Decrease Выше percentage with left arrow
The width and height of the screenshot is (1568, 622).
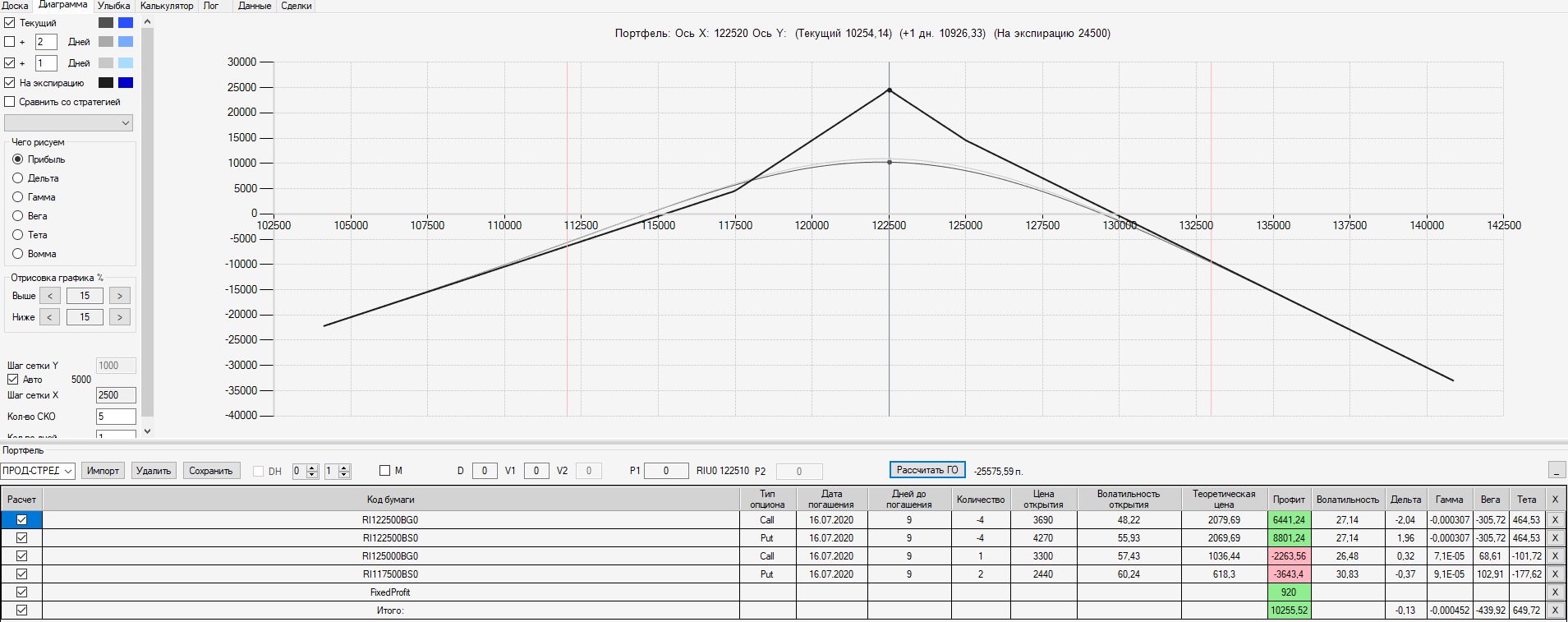click(50, 296)
